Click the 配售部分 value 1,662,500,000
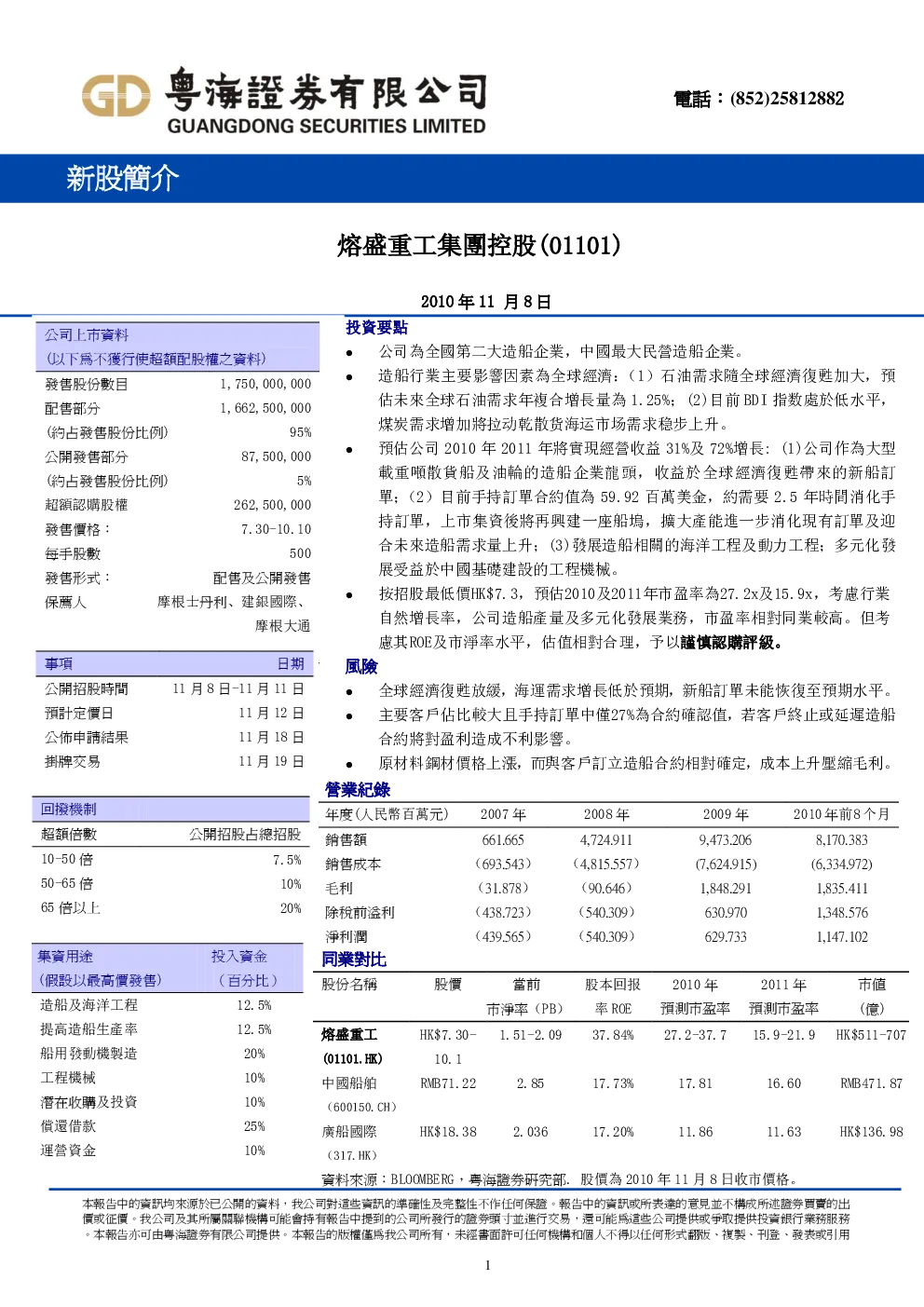The width and height of the screenshot is (924, 1307). click(x=265, y=408)
